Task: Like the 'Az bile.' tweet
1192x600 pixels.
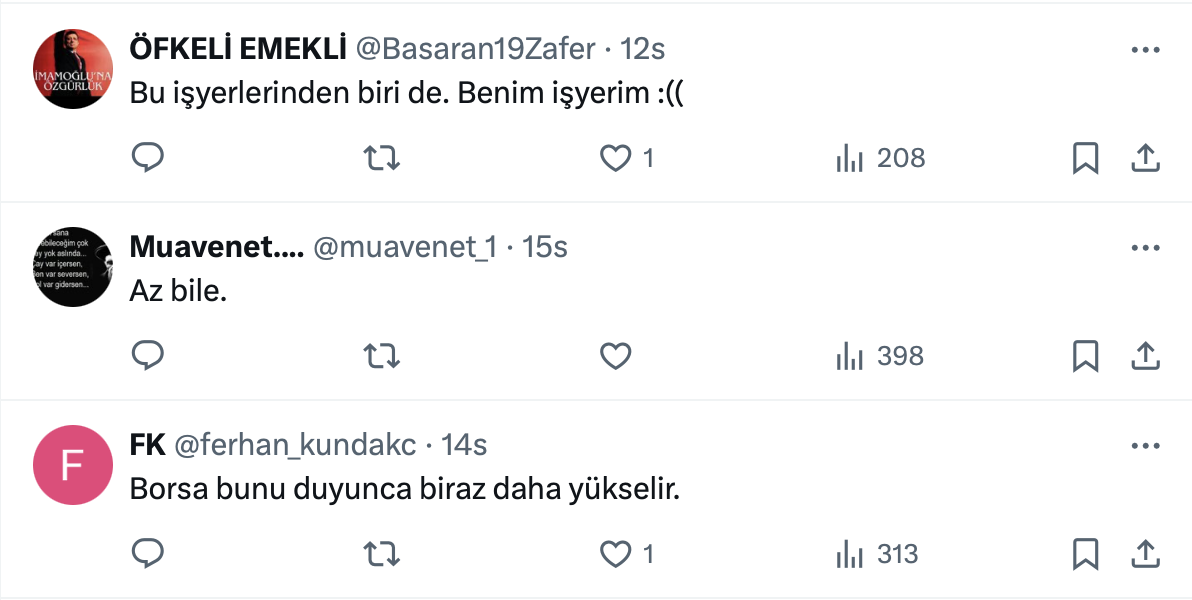Action: 616,356
